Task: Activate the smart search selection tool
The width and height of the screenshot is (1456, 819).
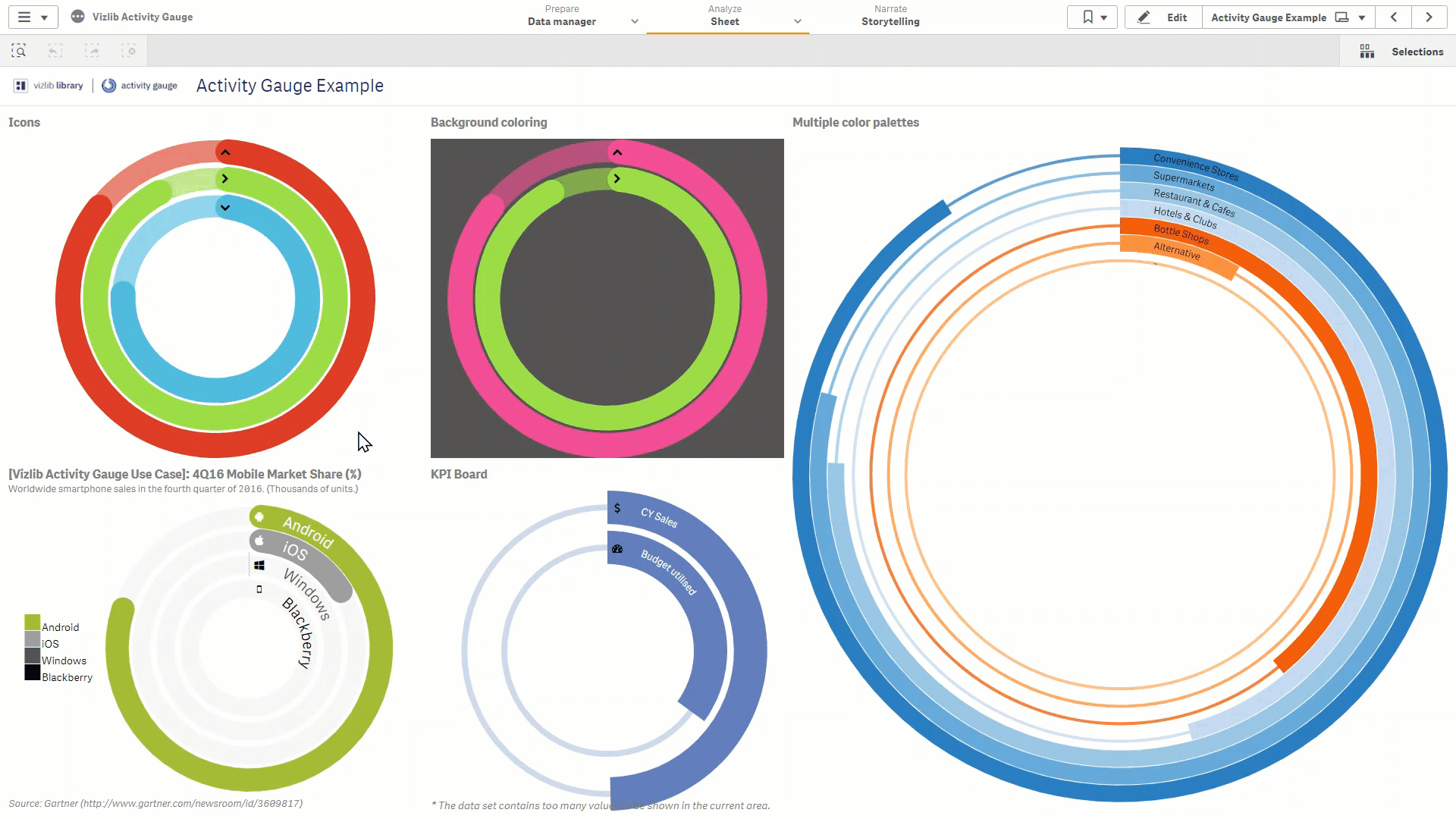Action: click(19, 51)
